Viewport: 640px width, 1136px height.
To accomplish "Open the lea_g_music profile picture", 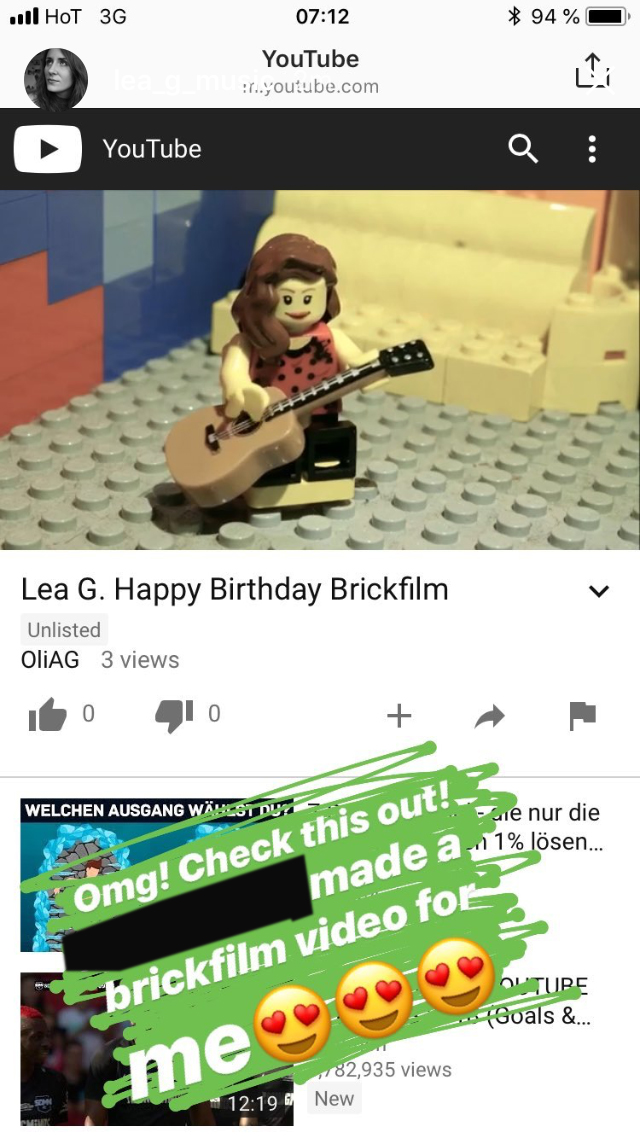I will click(56, 80).
